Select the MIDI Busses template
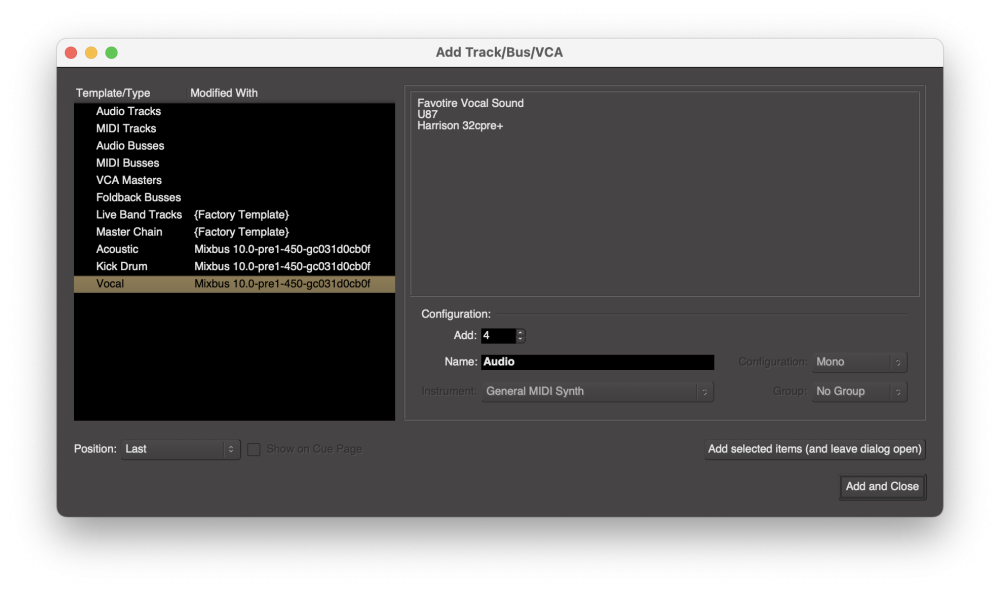Viewport: 1000px width, 592px height. coord(127,162)
